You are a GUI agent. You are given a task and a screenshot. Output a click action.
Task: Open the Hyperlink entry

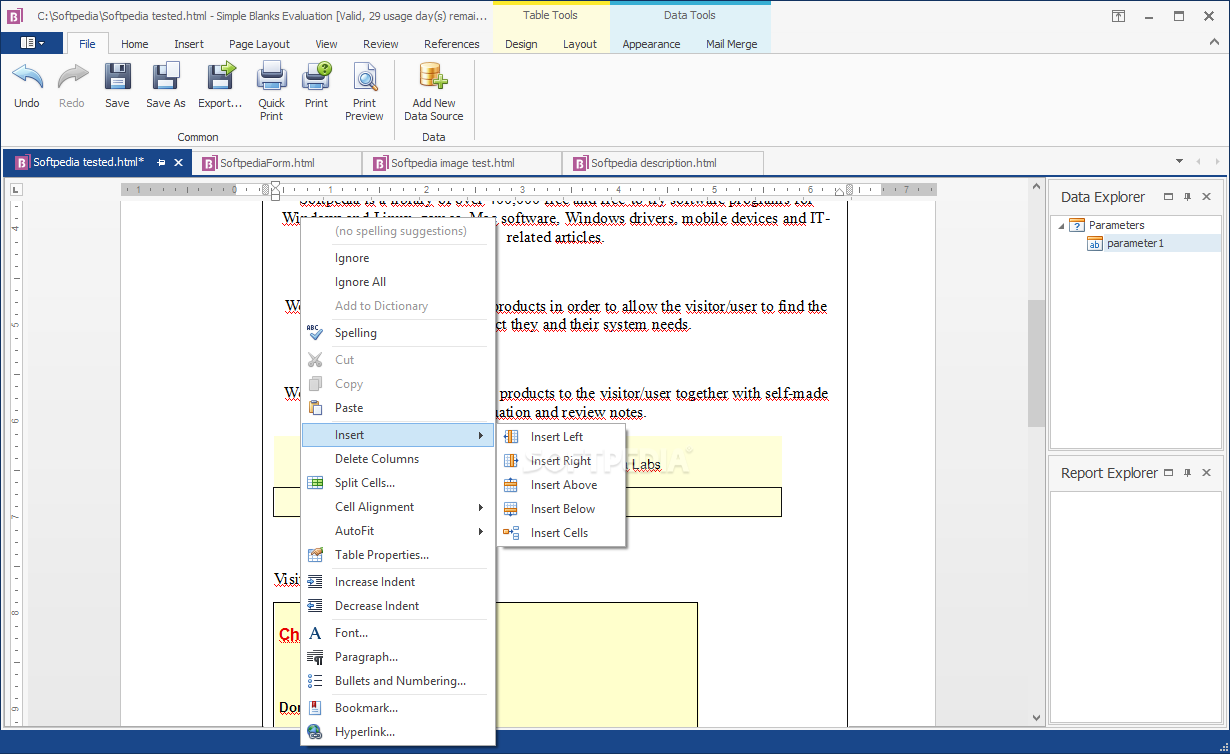398,732
